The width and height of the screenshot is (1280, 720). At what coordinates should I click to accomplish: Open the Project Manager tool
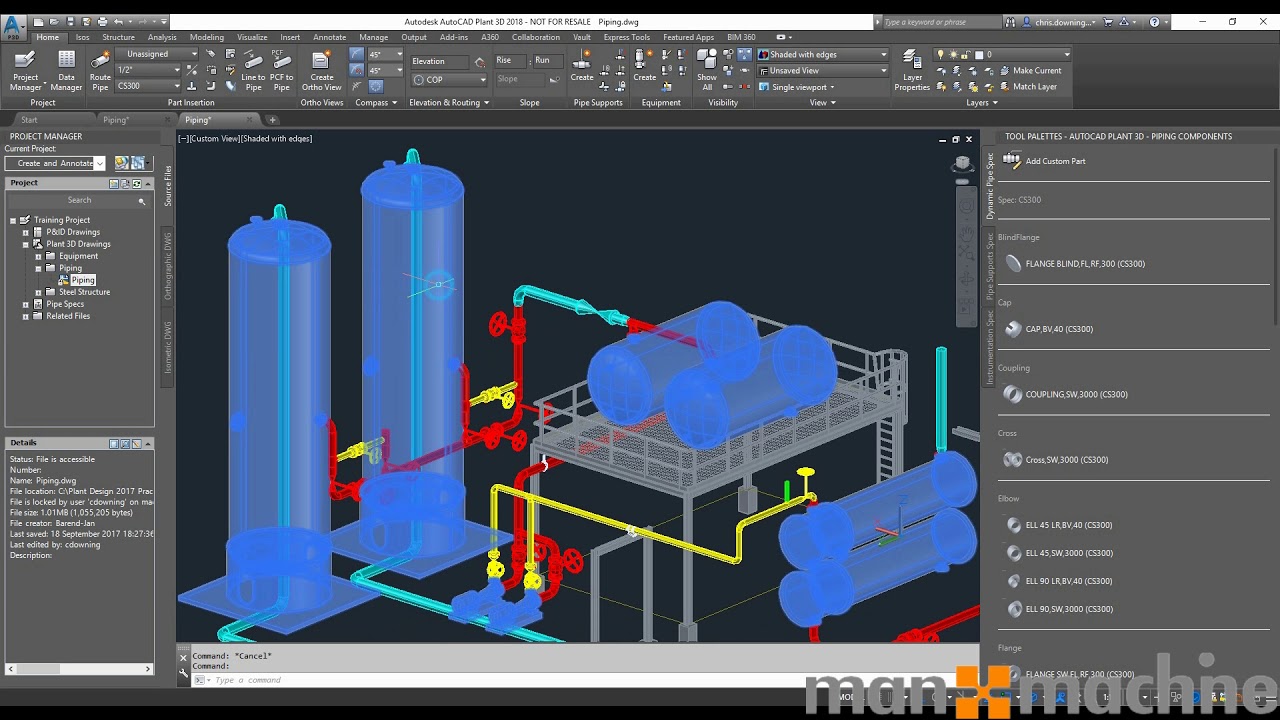[26, 70]
